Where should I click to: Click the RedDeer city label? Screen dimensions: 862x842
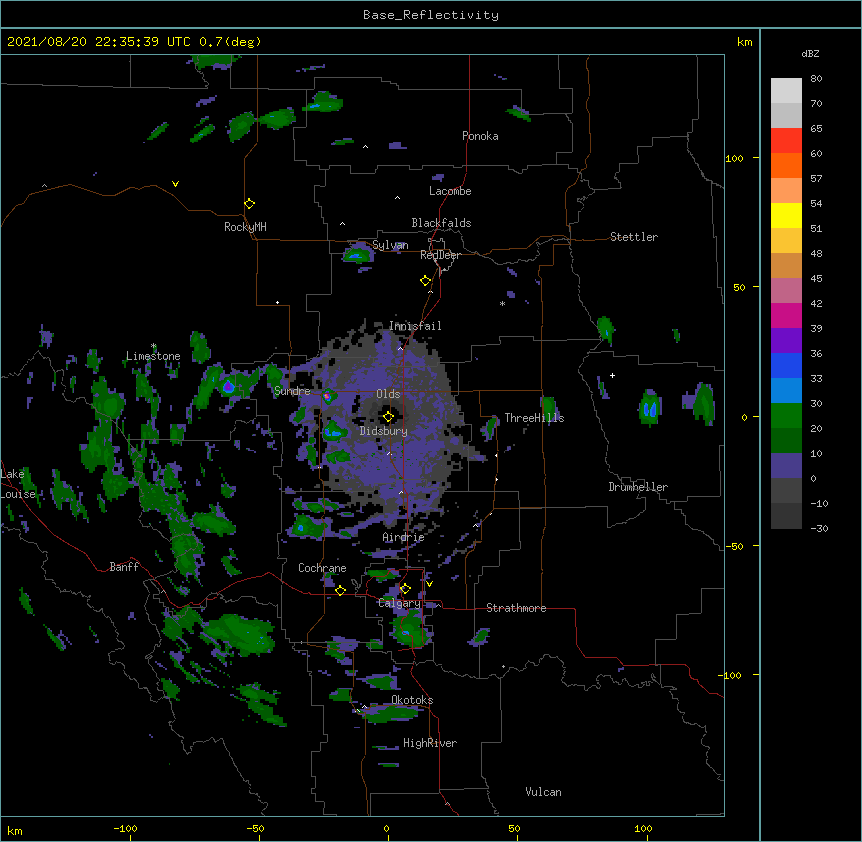click(x=440, y=255)
